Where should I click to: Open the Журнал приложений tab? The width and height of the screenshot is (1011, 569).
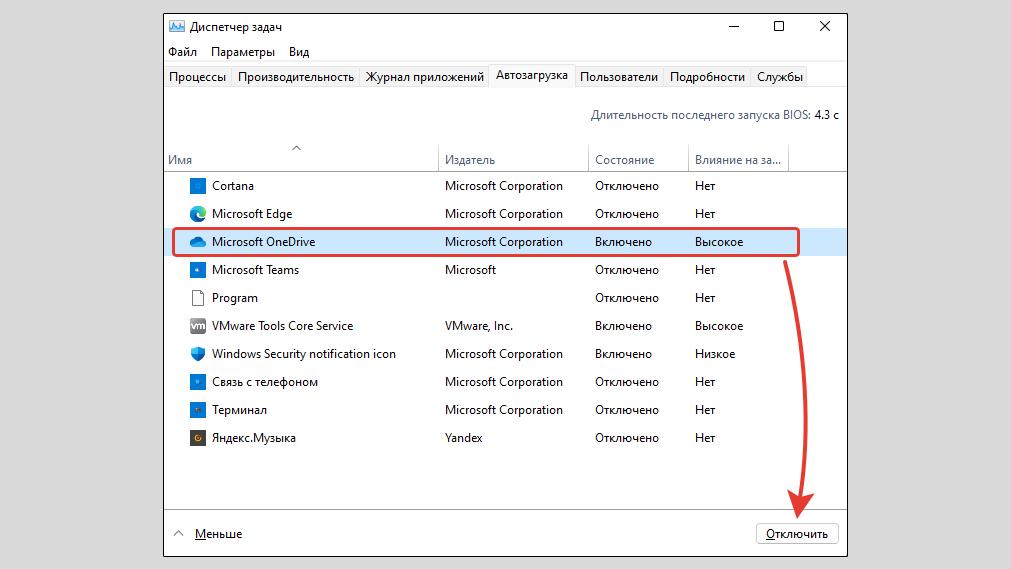(x=424, y=77)
